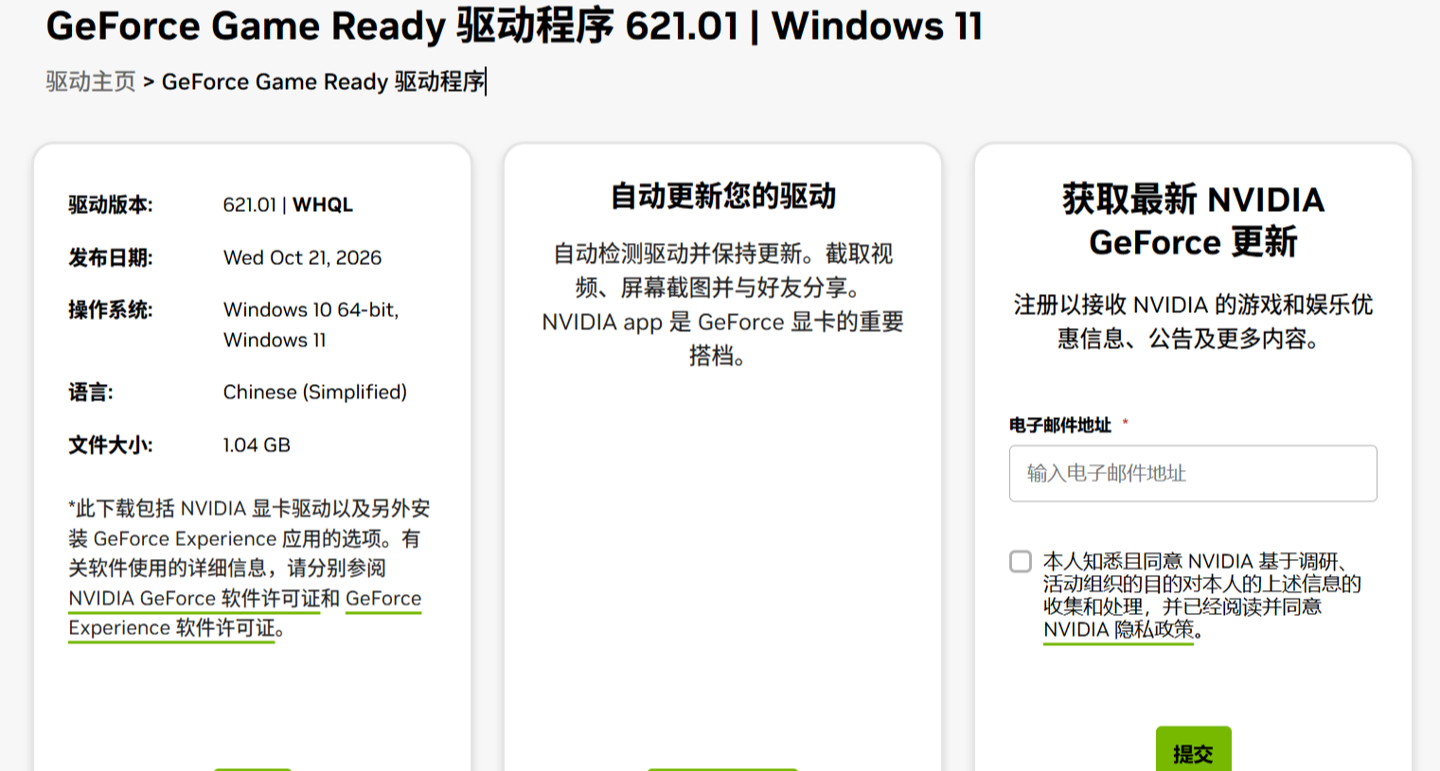
Task: Select the 1.04 GB file size value
Action: (257, 445)
